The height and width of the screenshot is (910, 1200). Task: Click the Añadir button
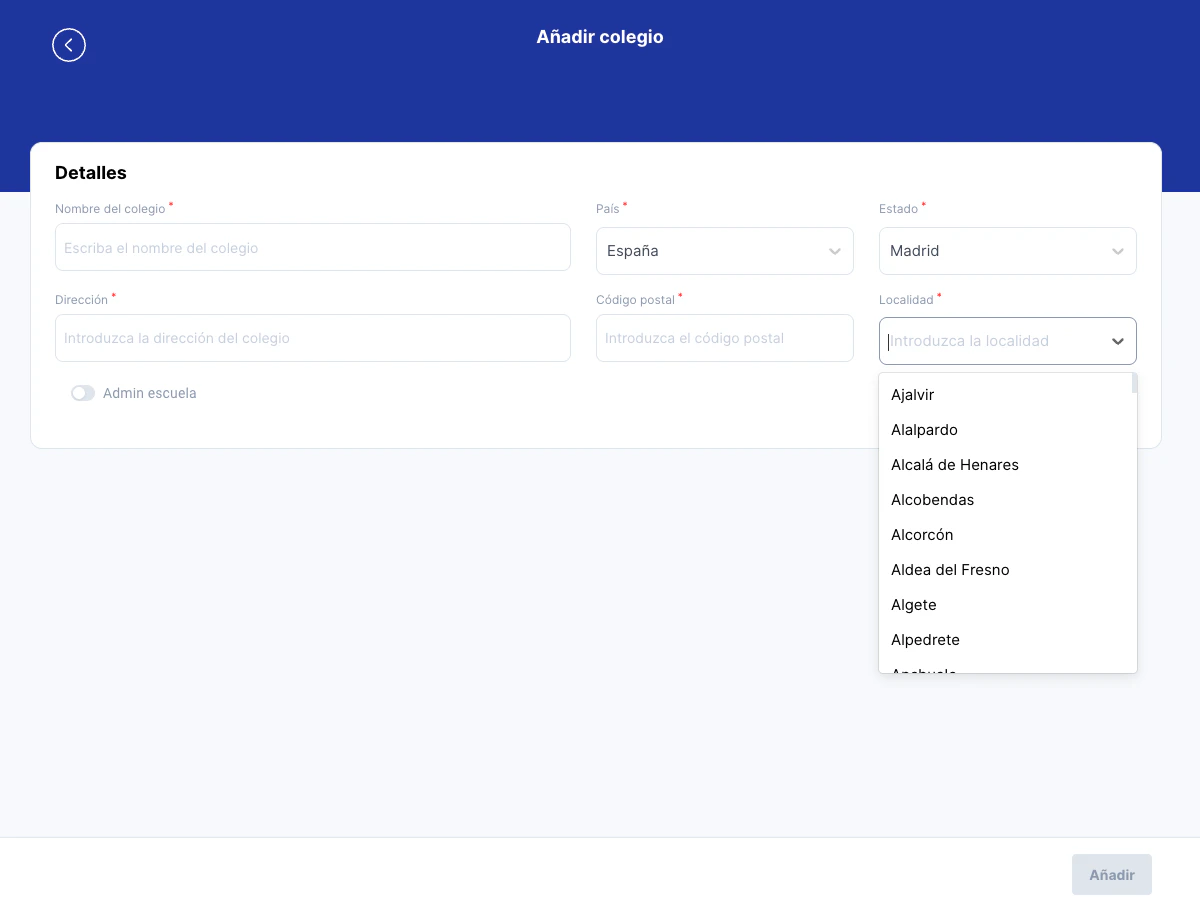1111,874
